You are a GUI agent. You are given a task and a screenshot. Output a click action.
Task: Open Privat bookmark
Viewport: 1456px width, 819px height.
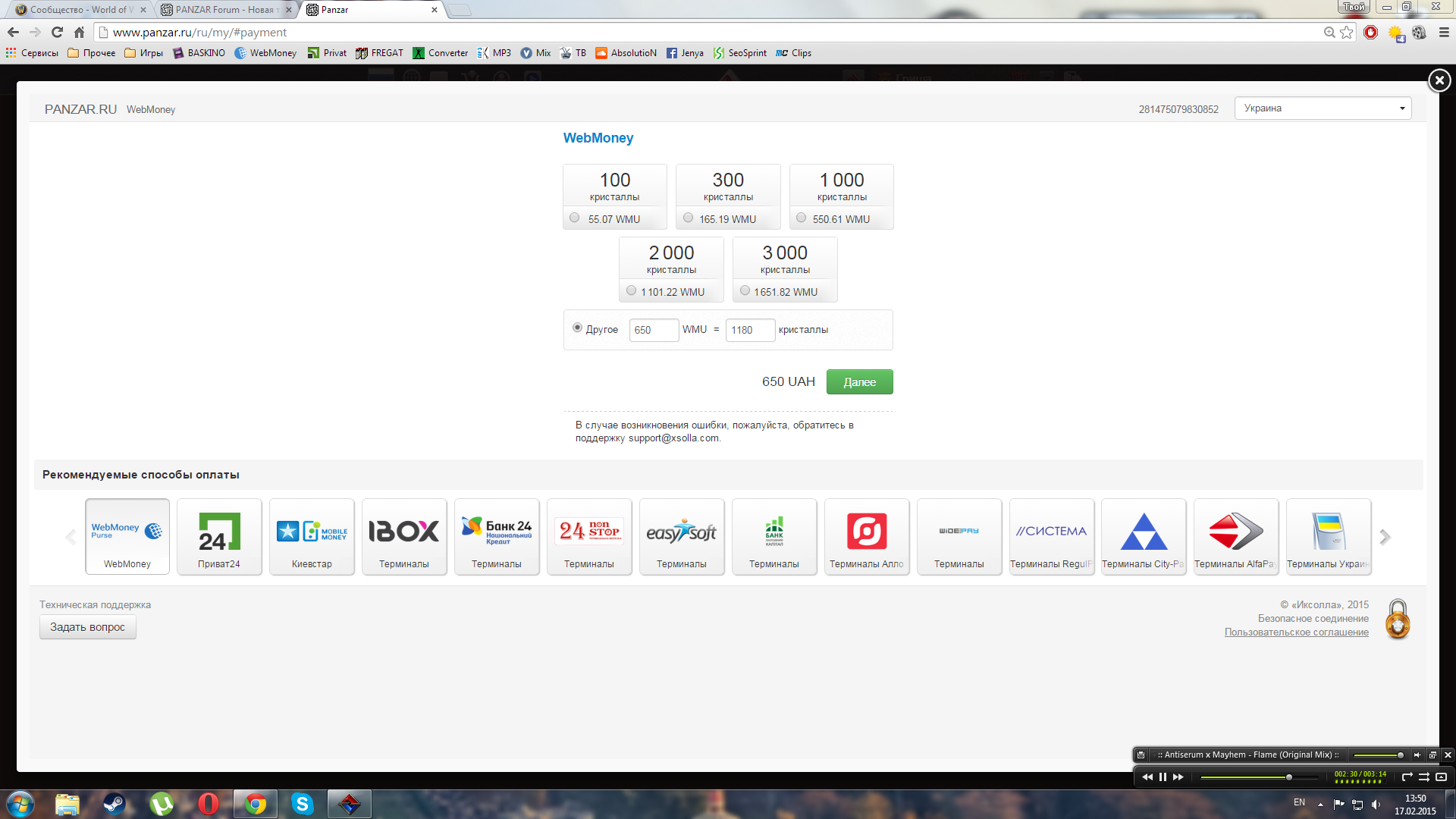[x=327, y=53]
